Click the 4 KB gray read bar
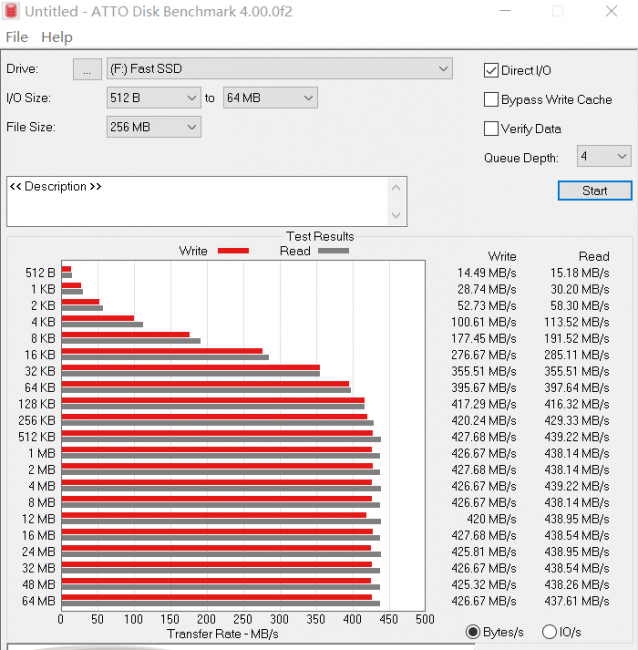 [x=102, y=325]
